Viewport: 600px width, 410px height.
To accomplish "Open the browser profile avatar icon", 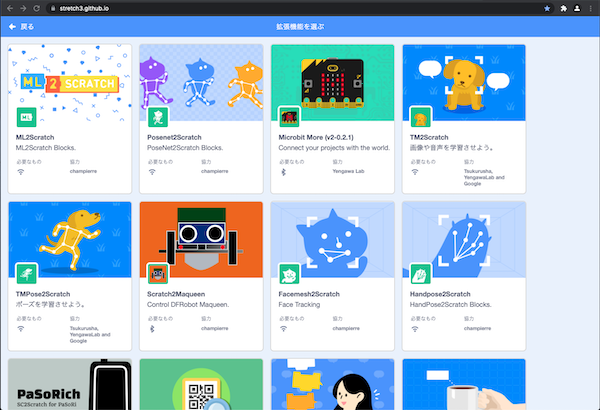I will 577,8.
